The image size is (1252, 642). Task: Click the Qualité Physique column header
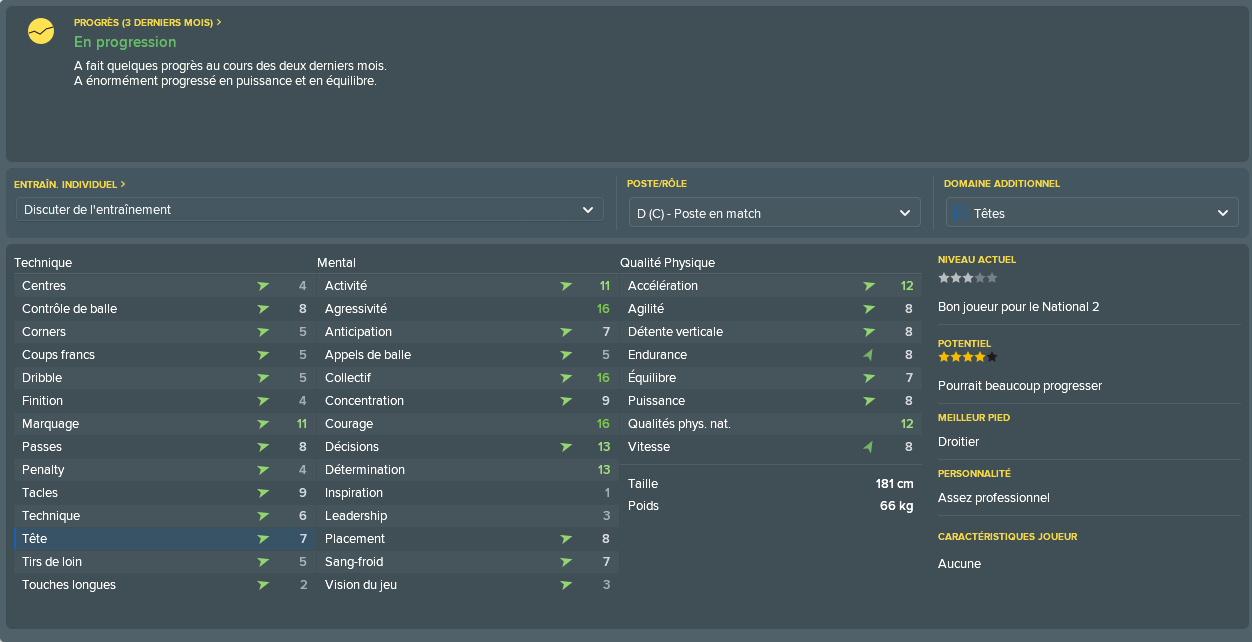click(x=667, y=263)
